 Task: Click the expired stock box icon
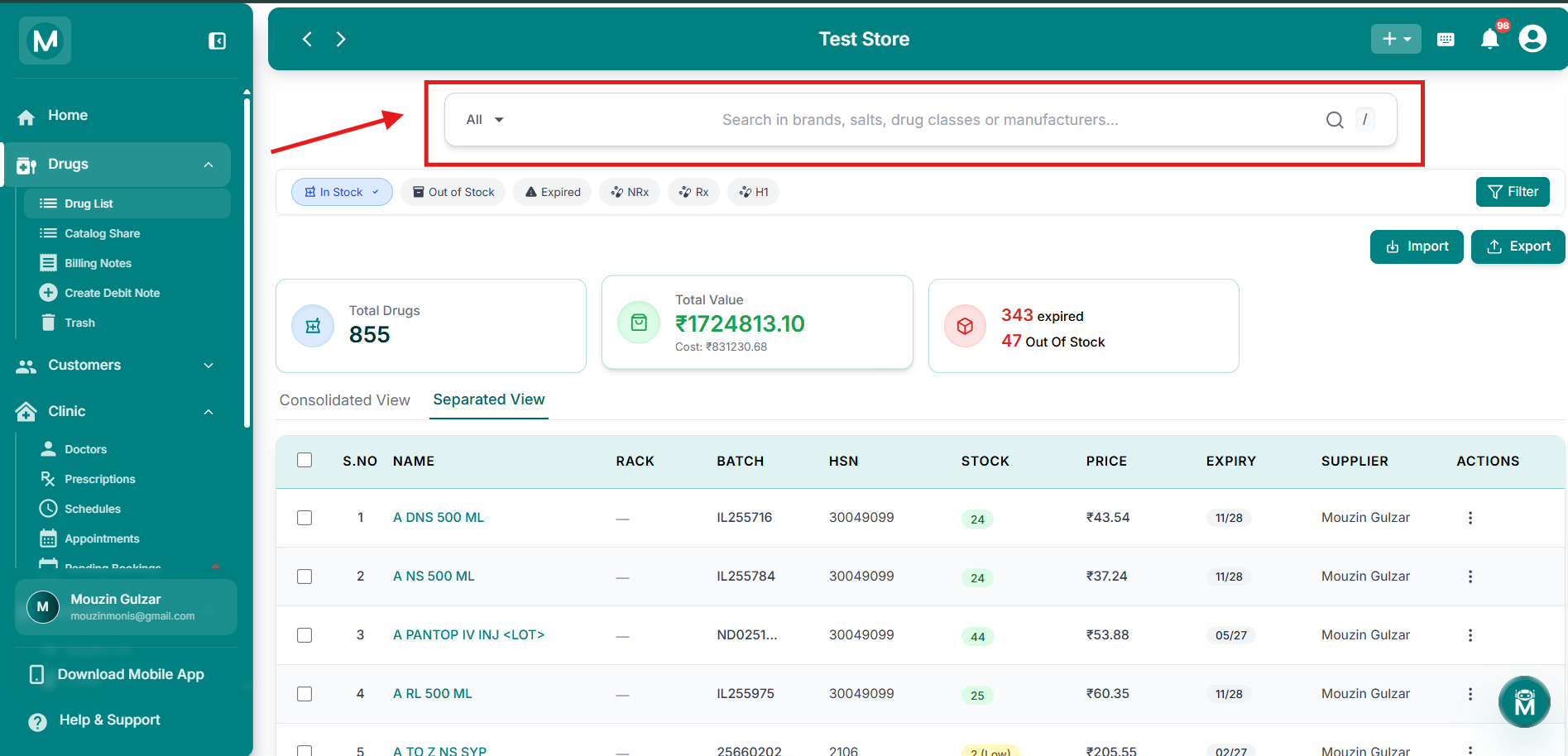(x=965, y=327)
